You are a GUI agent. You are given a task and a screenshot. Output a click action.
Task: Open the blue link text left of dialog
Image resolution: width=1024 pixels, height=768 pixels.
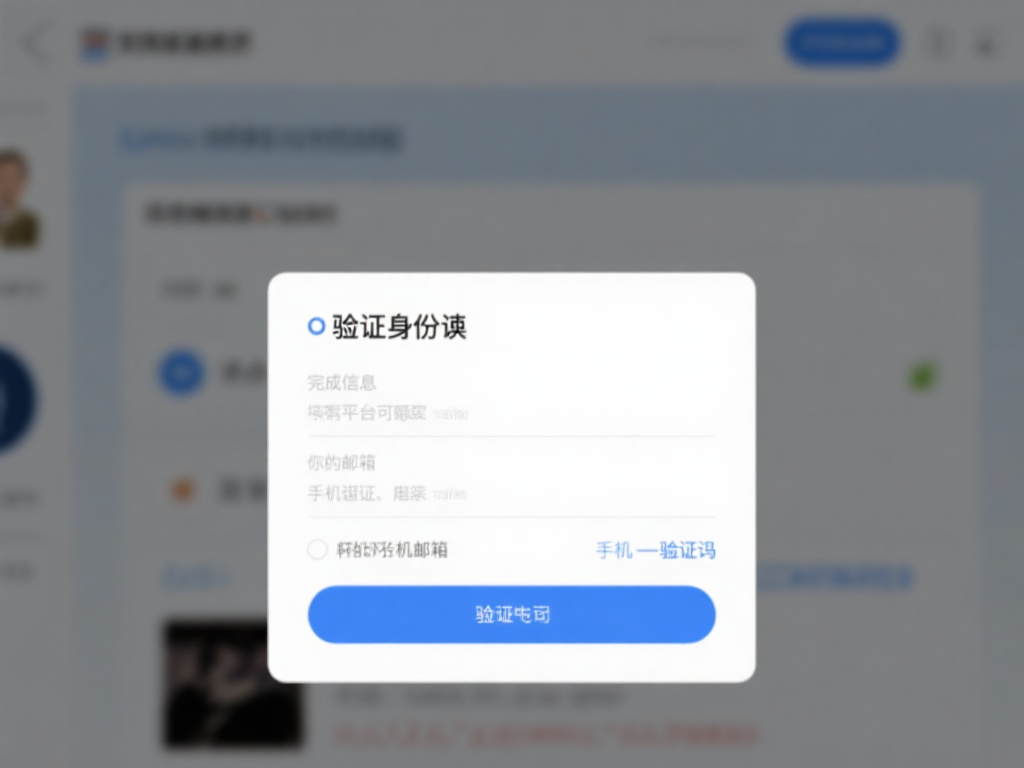coord(196,578)
